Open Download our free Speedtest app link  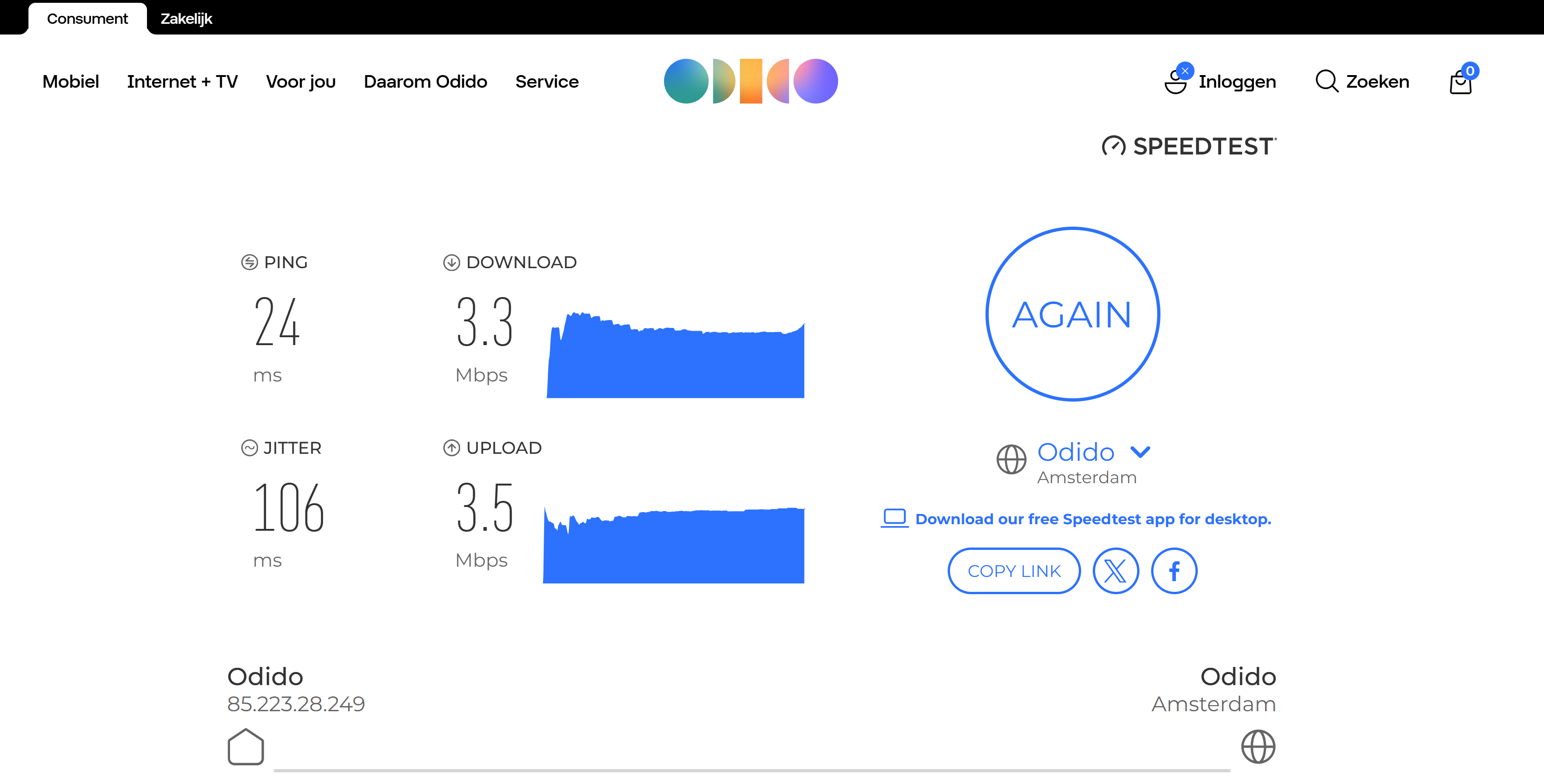tap(1093, 519)
